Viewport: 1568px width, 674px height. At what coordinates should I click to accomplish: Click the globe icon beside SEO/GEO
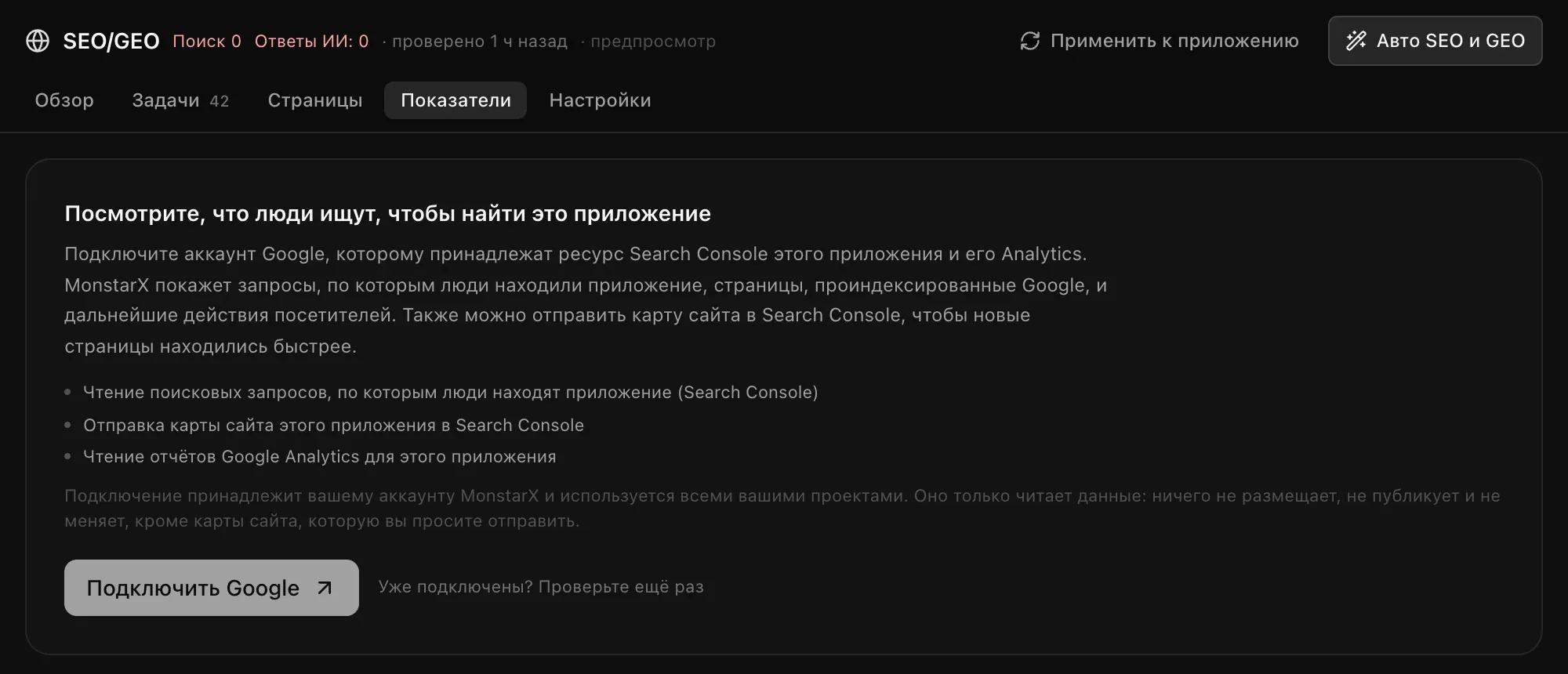click(x=38, y=41)
